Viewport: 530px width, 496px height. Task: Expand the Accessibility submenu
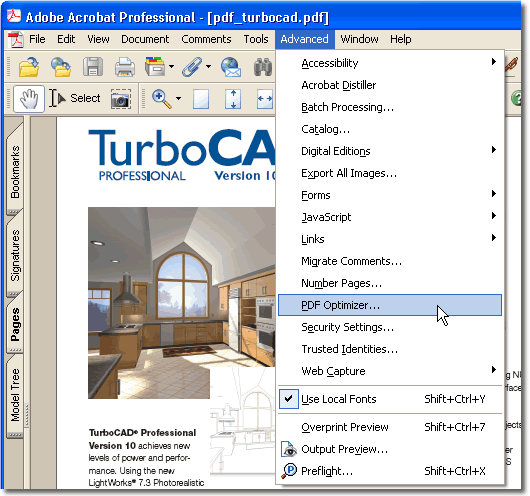tap(390, 63)
